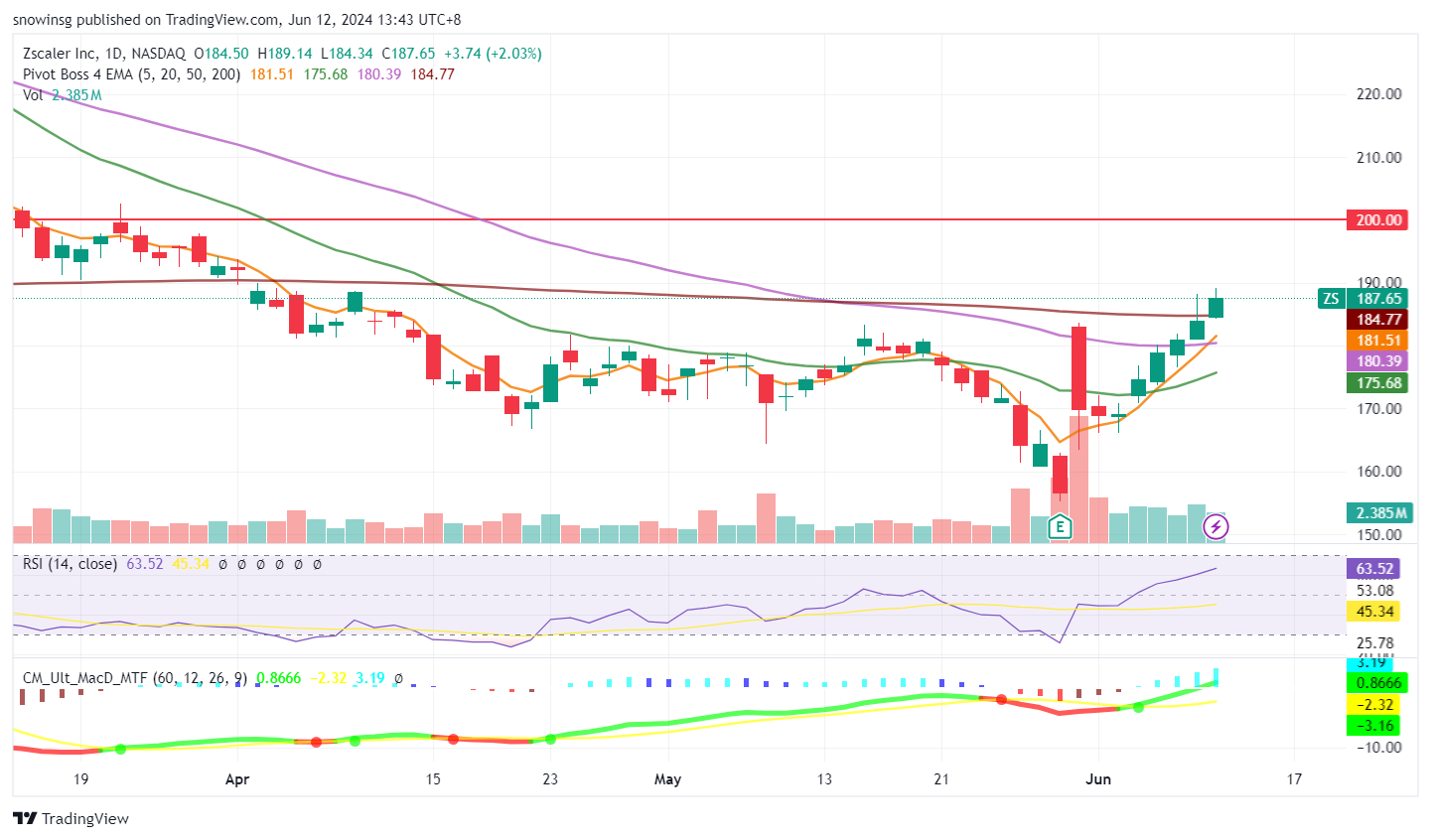Click the '19' date on the time axis

coord(80,779)
